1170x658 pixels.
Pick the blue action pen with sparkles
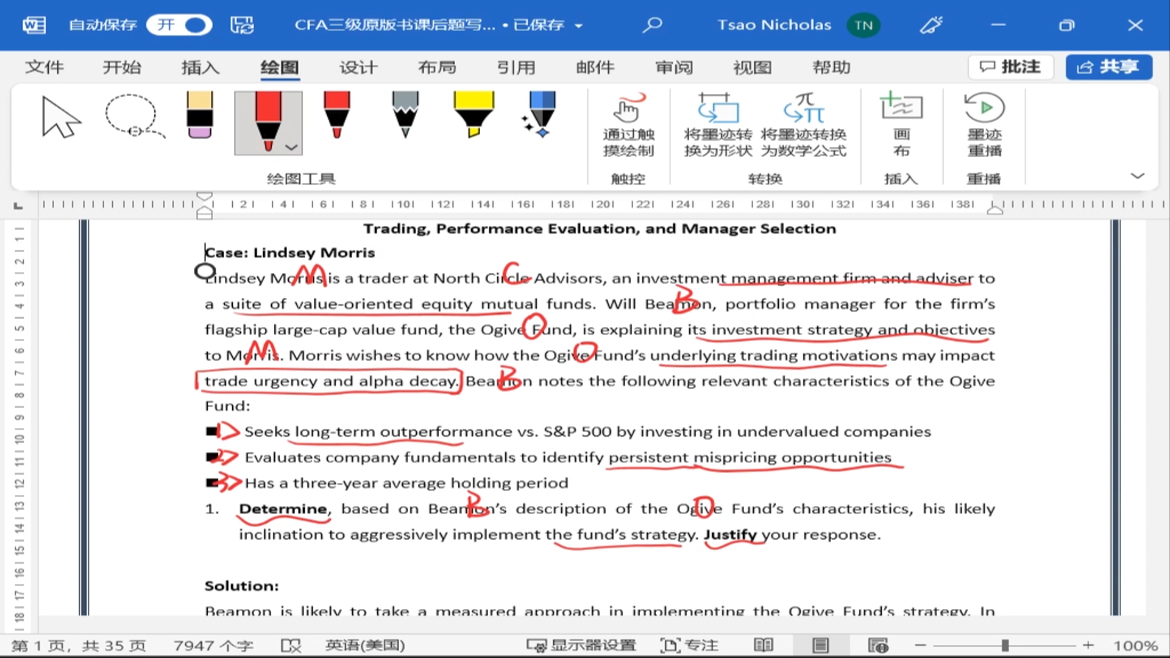pyautogui.click(x=540, y=115)
